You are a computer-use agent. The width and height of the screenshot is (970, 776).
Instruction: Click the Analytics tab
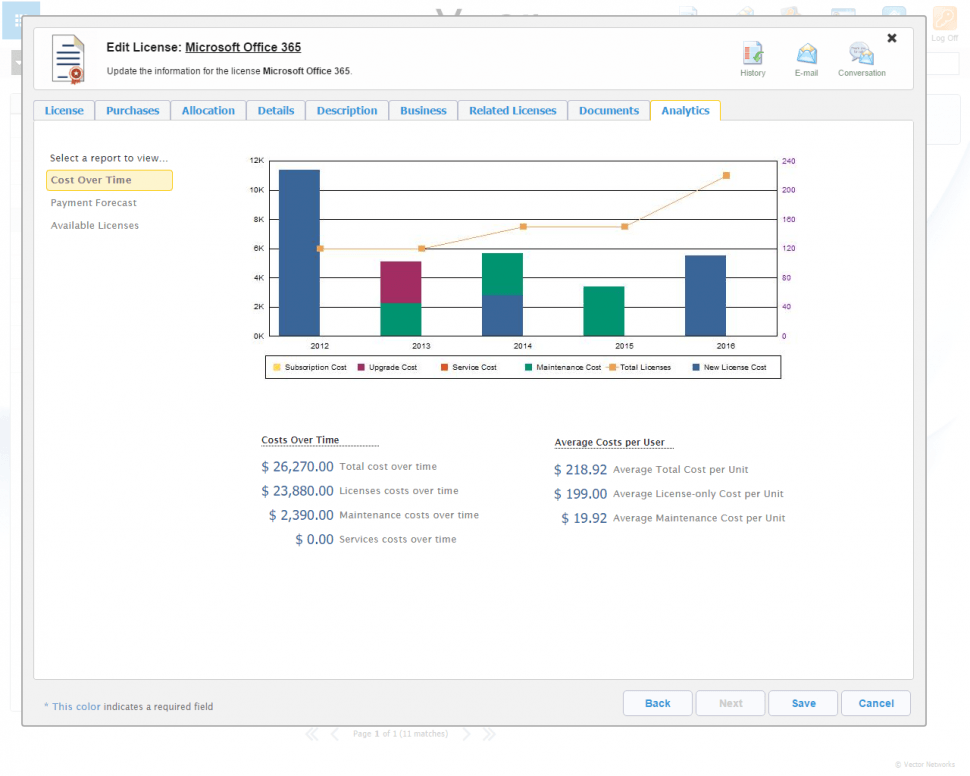685,111
